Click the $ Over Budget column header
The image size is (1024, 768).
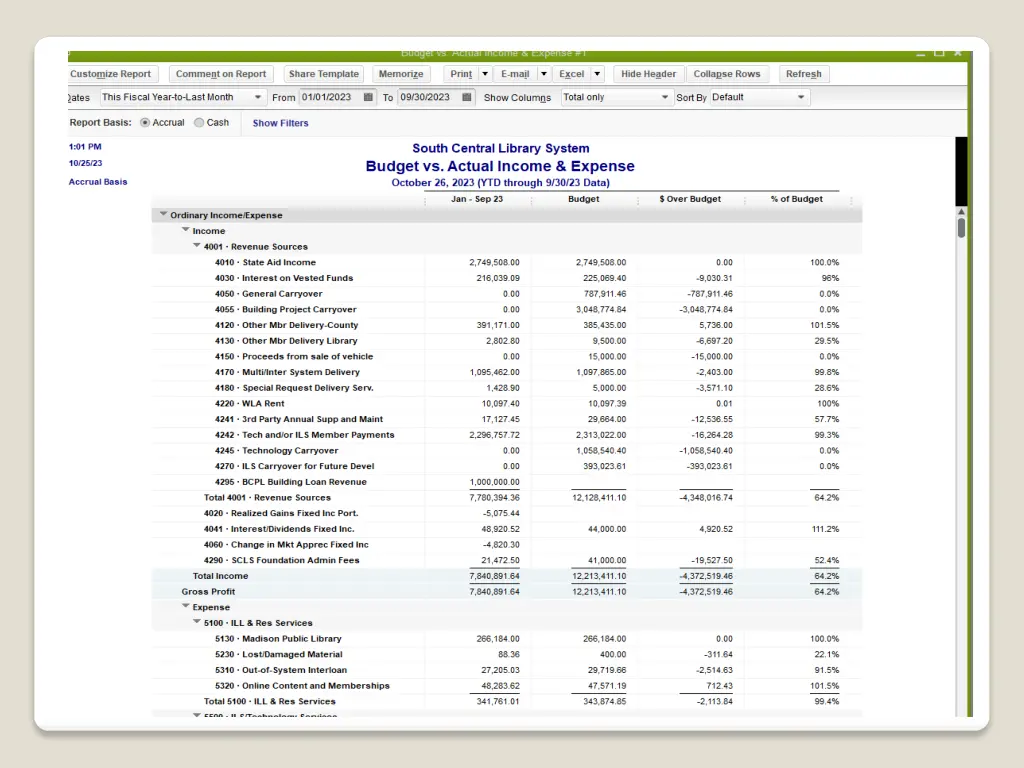pos(690,199)
